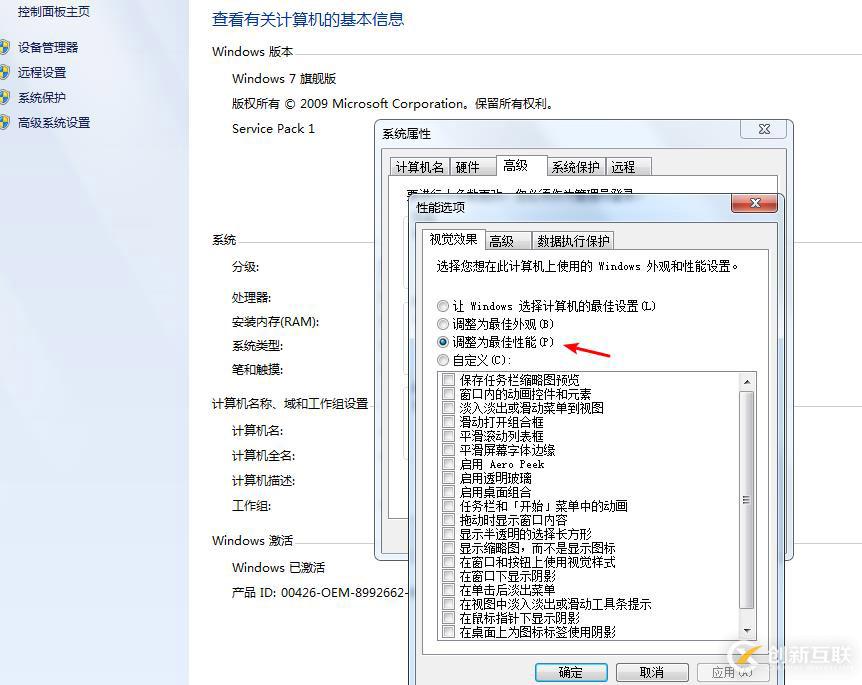
Task: Enable 保存任务栏缩略图预览
Action: pyautogui.click(x=446, y=379)
